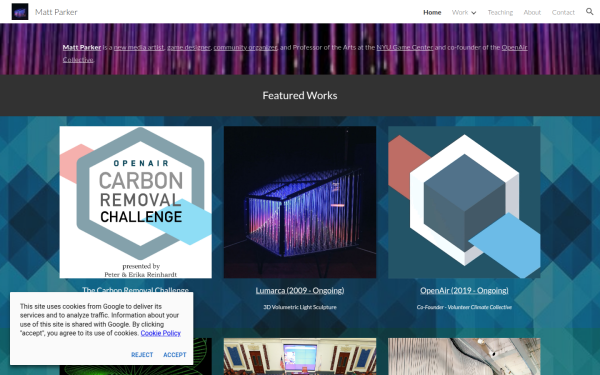Open the Lumarca (2009 - Ongoing) link
This screenshot has height=375, width=600.
pyautogui.click(x=300, y=290)
